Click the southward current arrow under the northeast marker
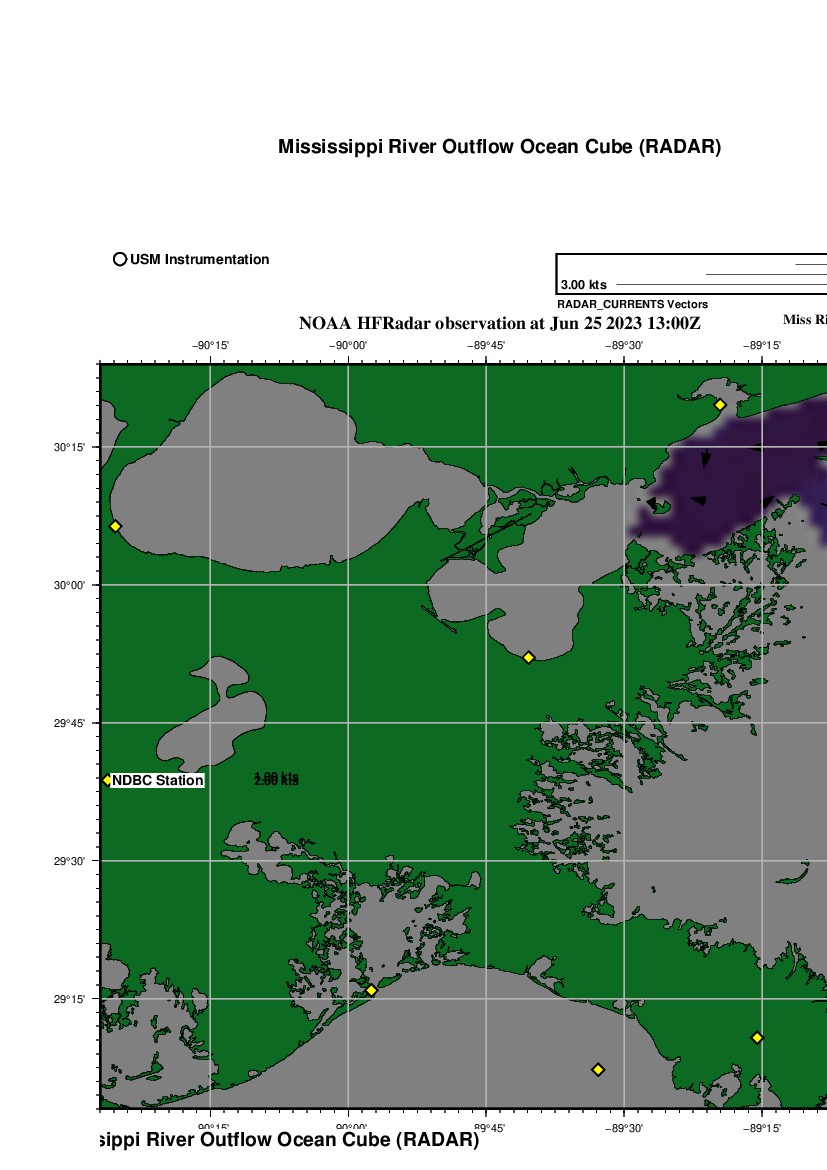 tap(706, 458)
